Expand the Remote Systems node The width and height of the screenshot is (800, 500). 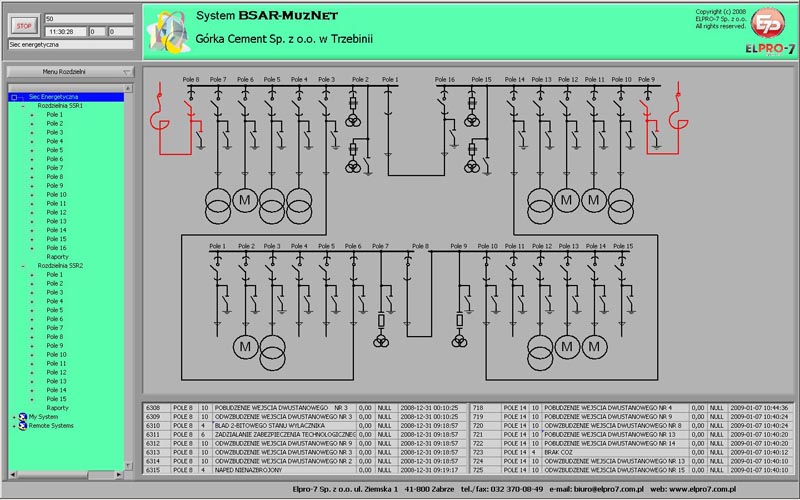[x=14, y=426]
